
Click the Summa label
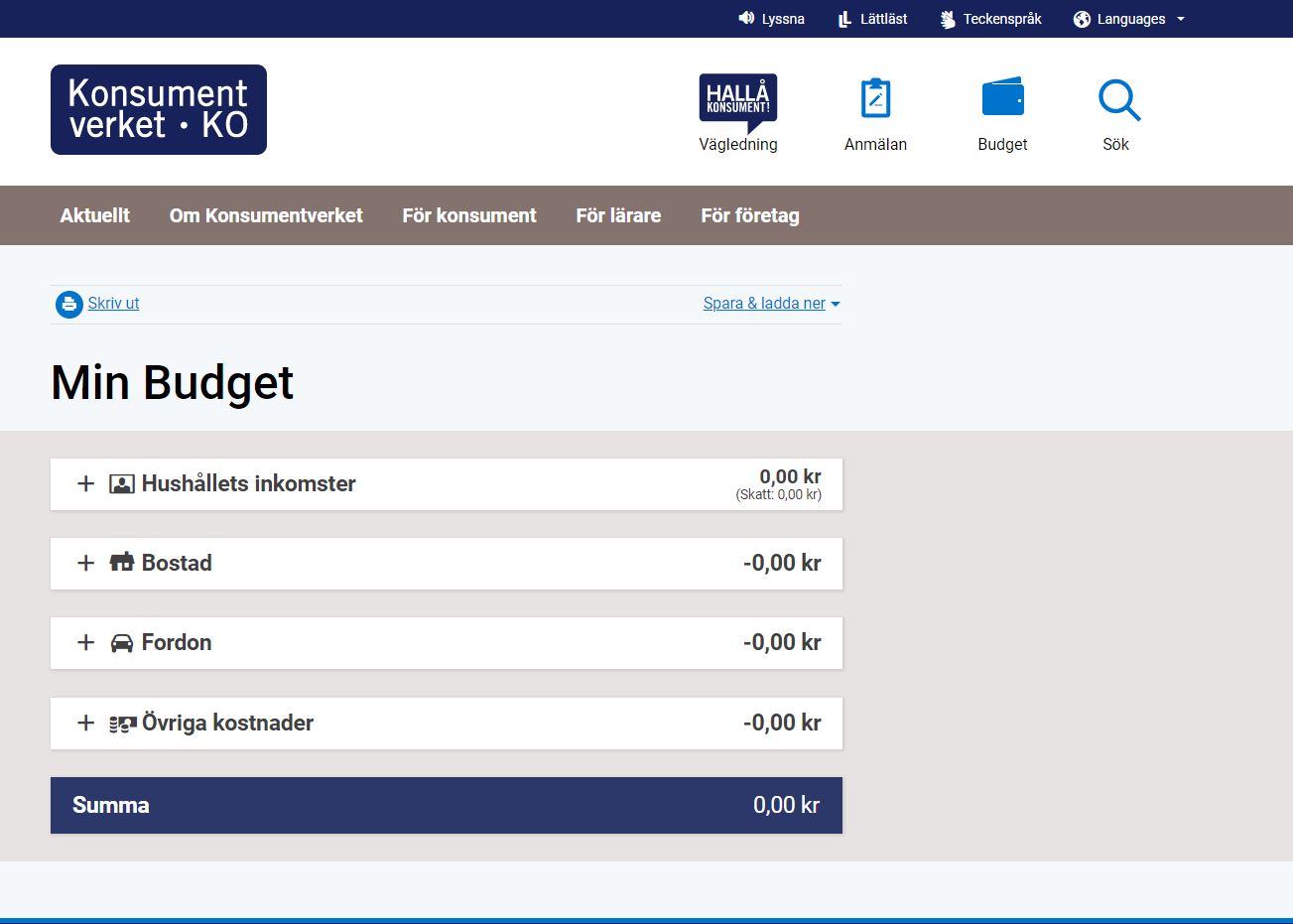click(111, 805)
